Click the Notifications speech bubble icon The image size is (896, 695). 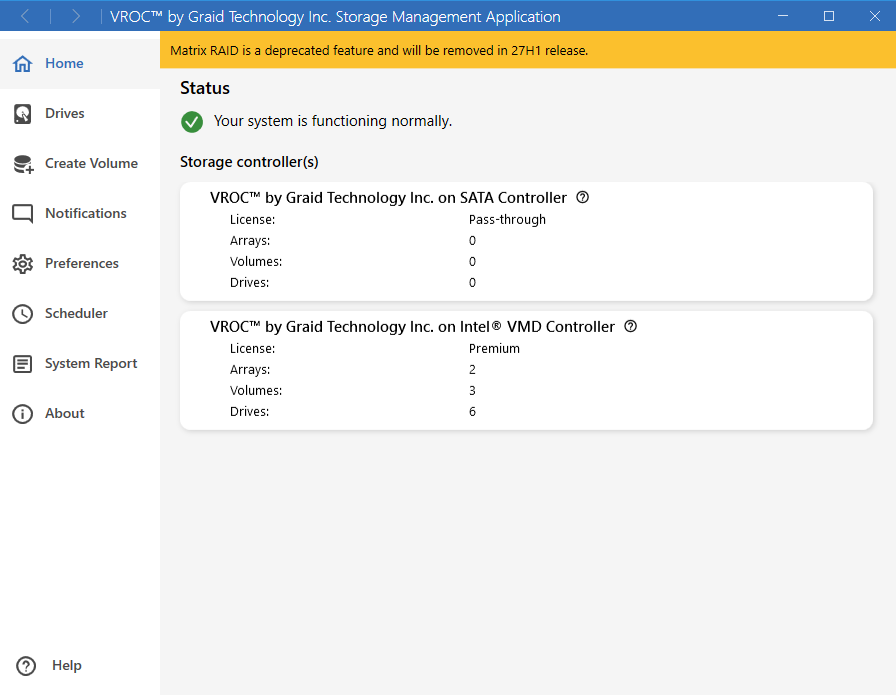pos(23,214)
